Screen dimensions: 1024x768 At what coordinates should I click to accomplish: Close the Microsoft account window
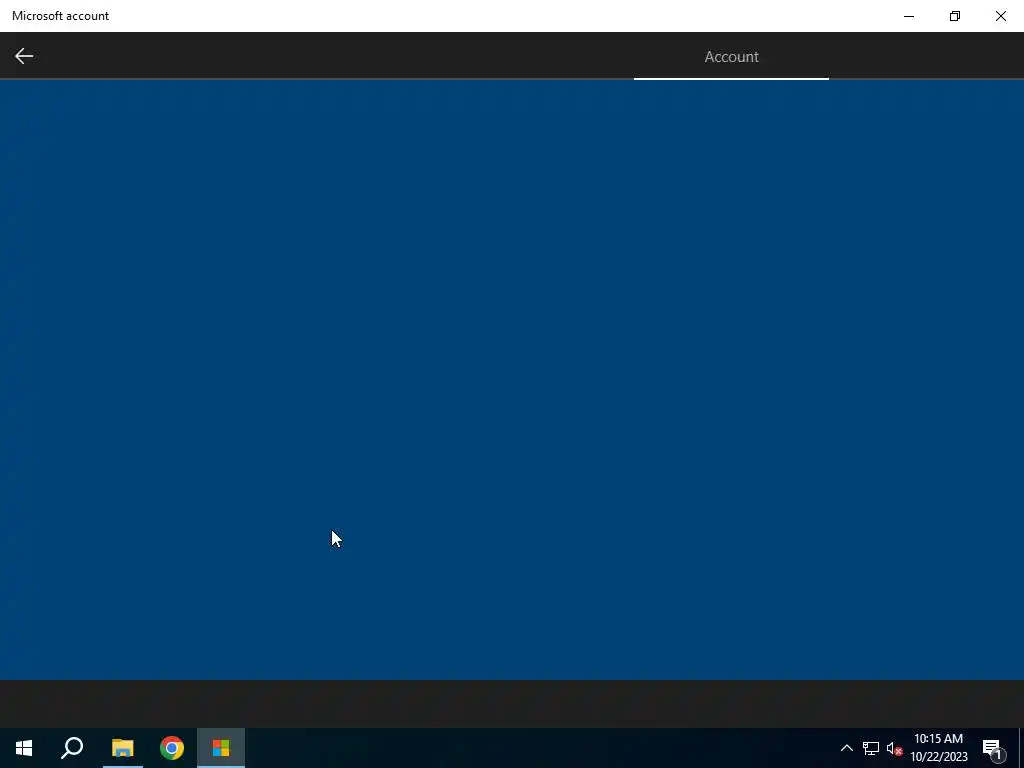point(1000,16)
